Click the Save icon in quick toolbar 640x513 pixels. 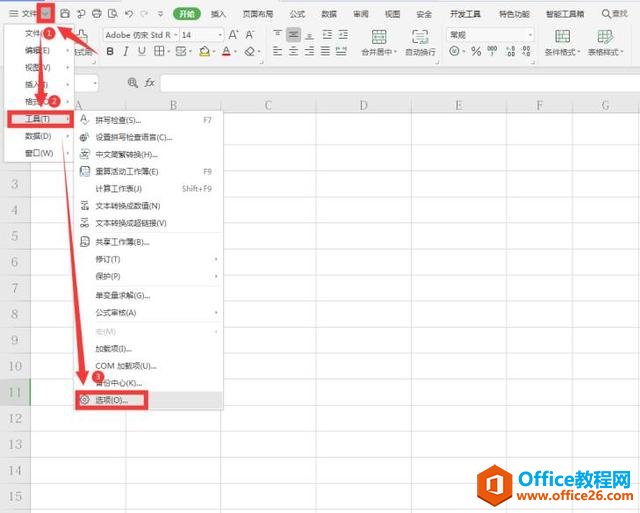click(64, 13)
